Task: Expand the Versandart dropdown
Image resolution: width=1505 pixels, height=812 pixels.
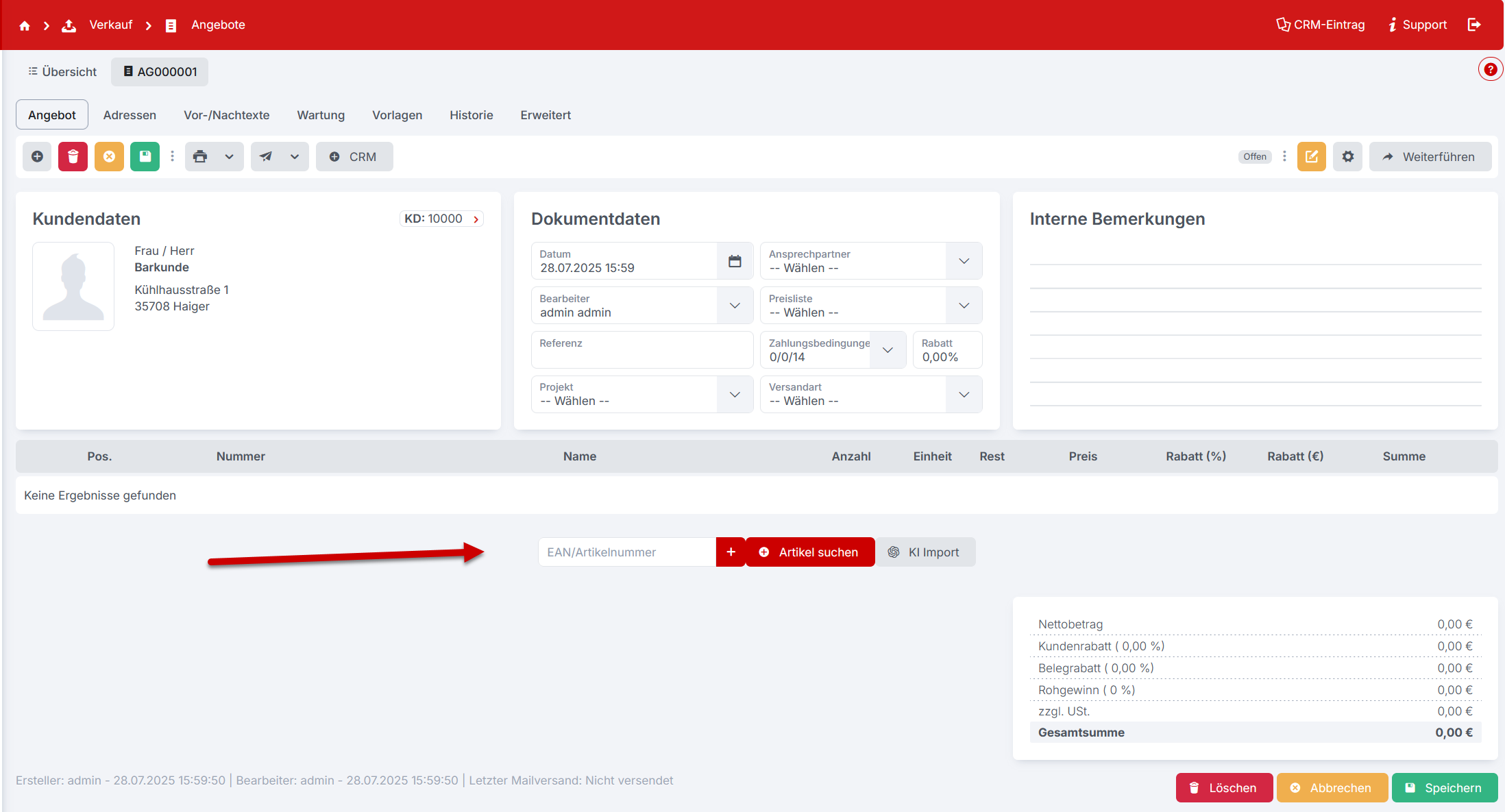Action: 964,395
